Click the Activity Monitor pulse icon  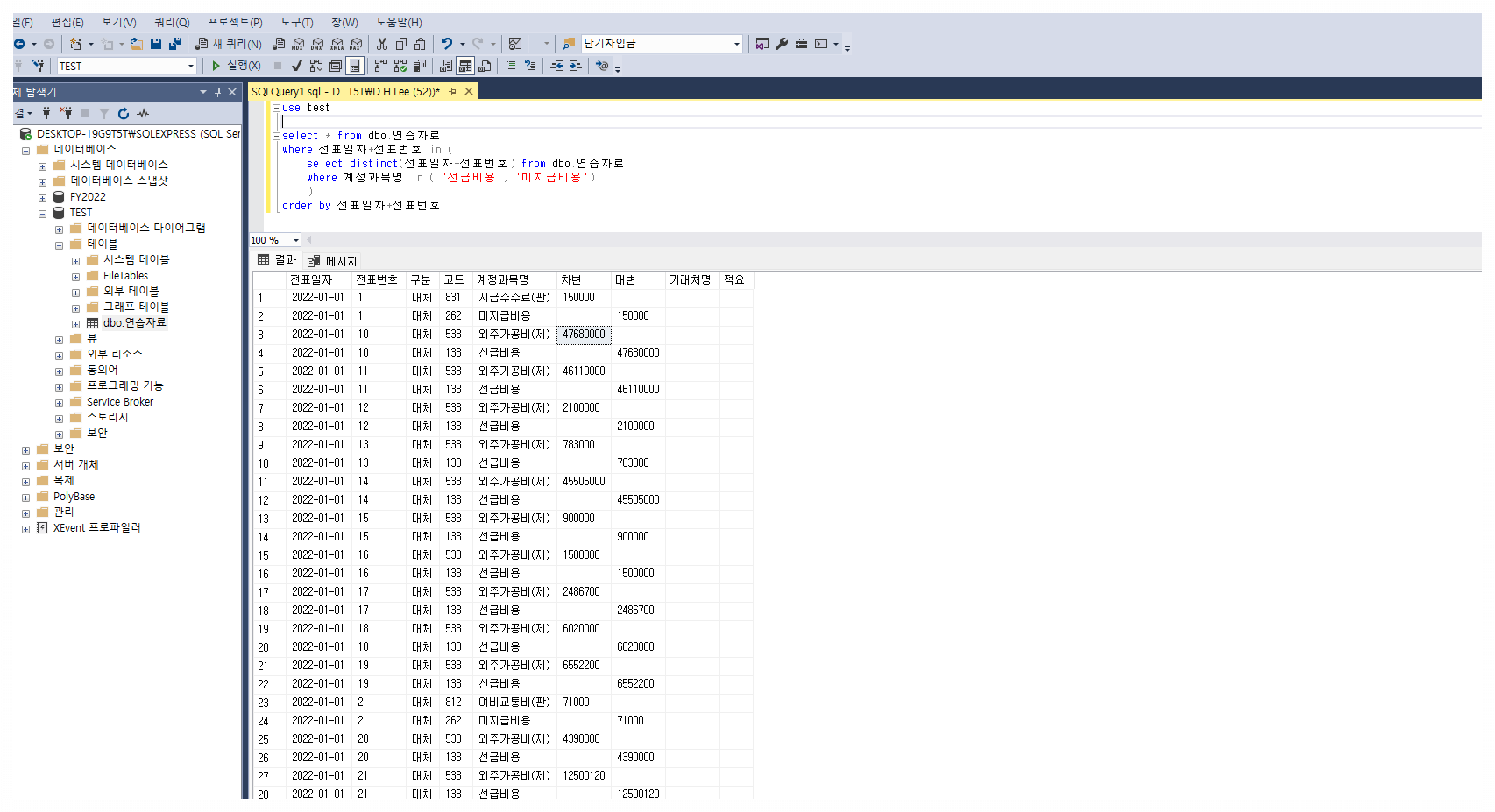(x=143, y=113)
